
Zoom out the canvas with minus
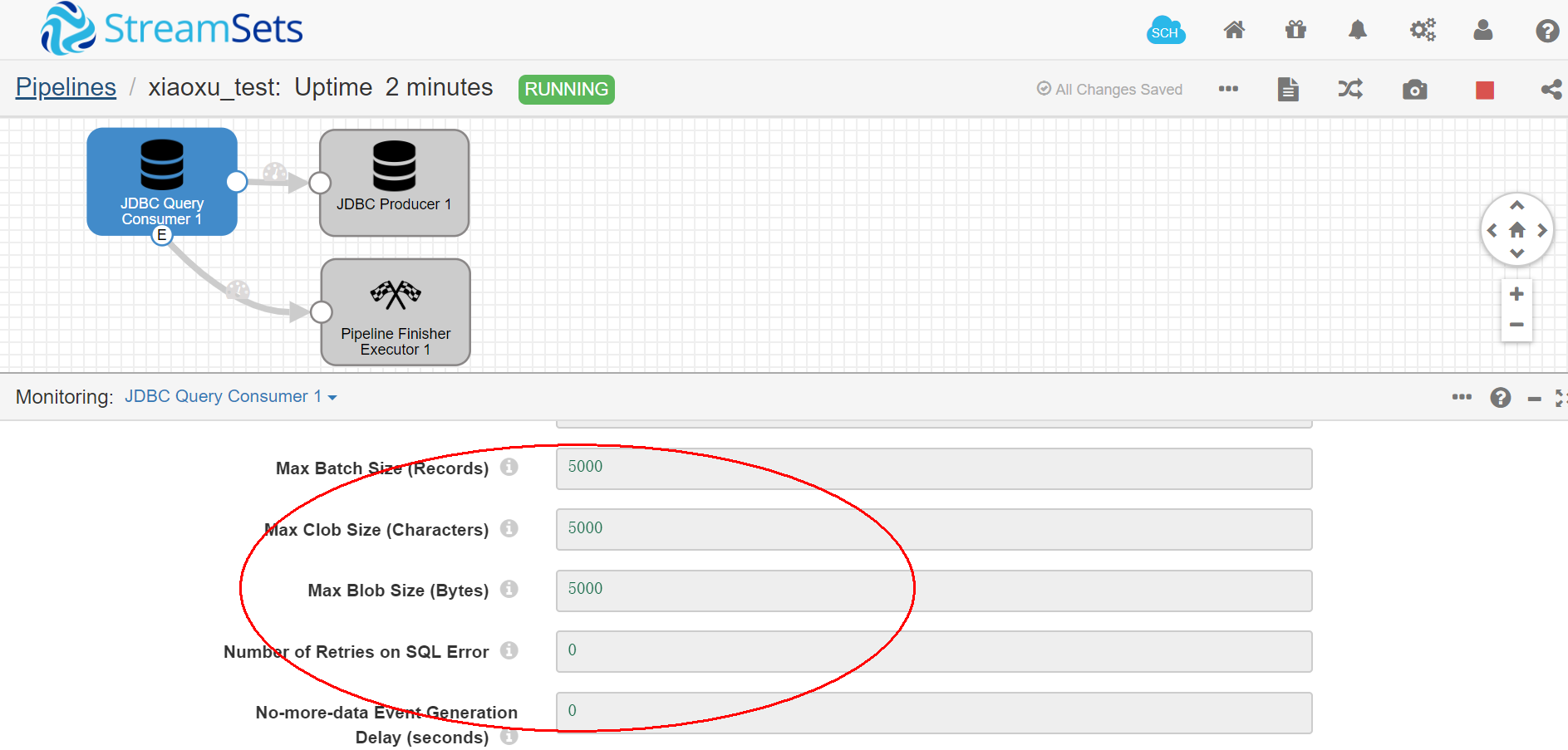pos(1516,325)
